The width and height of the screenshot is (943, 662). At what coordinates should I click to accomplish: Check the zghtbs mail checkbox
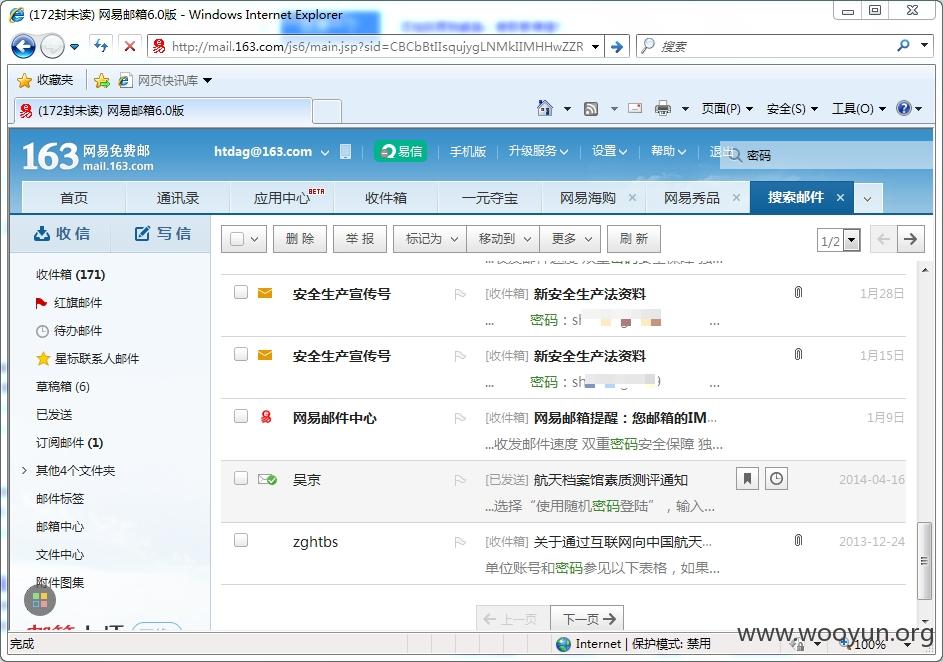[241, 540]
